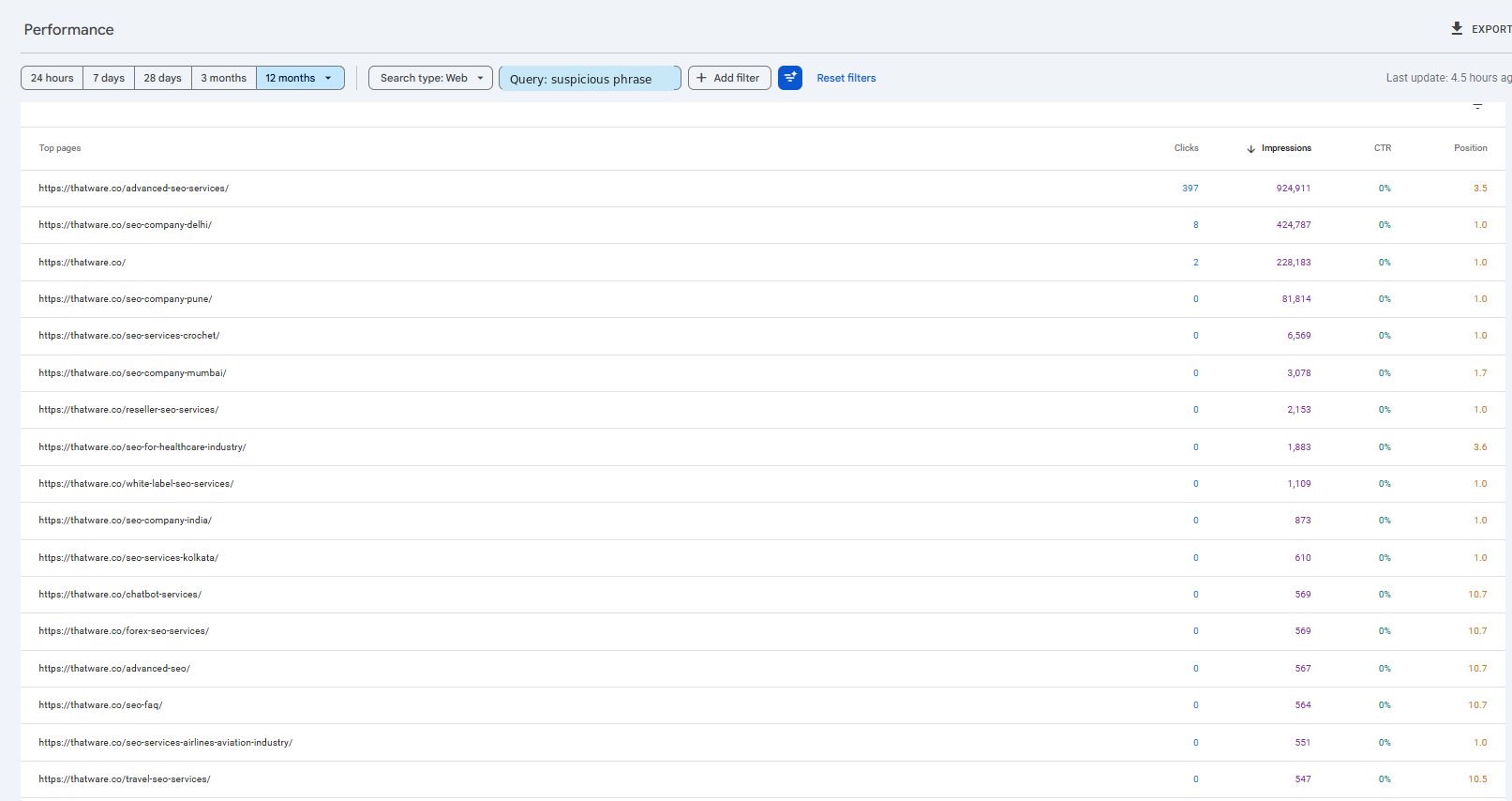The height and width of the screenshot is (801, 1512).
Task: Click the 873 impressions value
Action: (x=1303, y=521)
